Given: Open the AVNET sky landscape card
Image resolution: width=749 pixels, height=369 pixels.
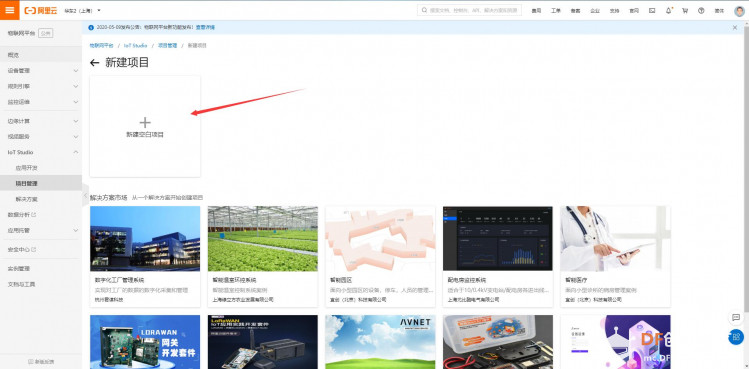Looking at the screenshot, I should [x=380, y=342].
